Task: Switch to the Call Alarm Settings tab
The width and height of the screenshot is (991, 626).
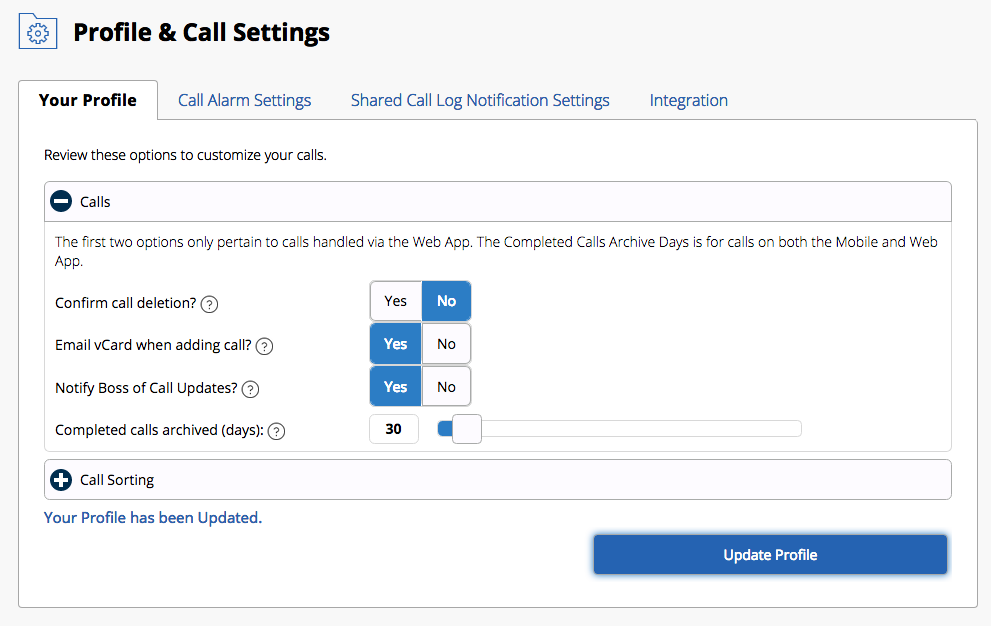Action: coord(244,100)
